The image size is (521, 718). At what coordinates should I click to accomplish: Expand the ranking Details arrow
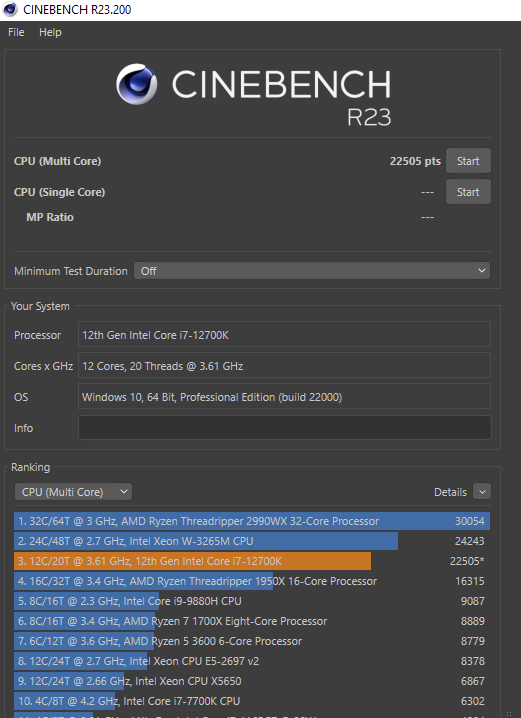(x=482, y=492)
